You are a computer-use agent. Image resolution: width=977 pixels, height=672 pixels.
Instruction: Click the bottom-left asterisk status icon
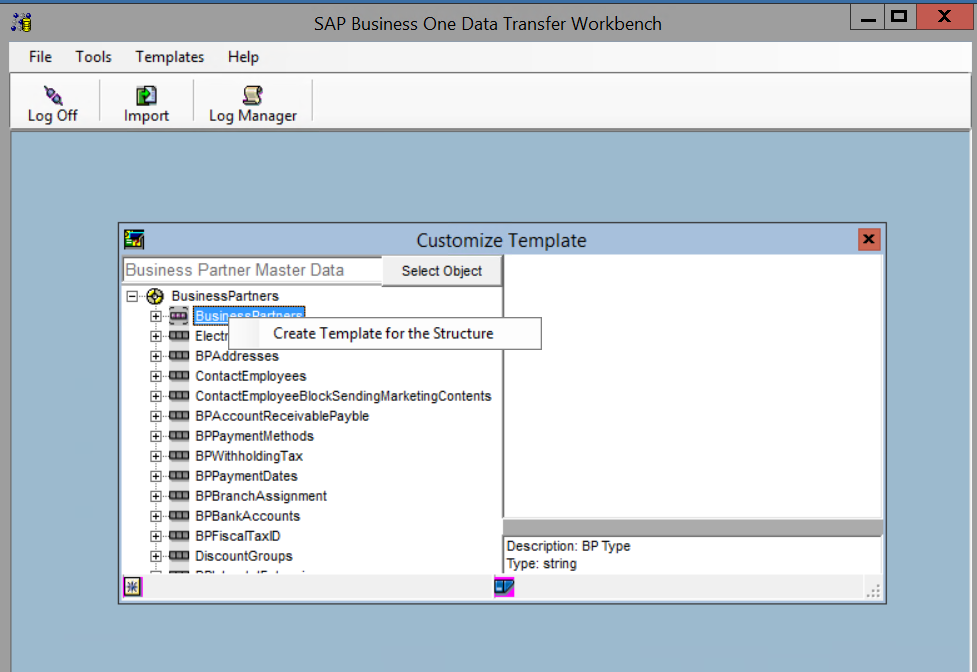pyautogui.click(x=133, y=587)
